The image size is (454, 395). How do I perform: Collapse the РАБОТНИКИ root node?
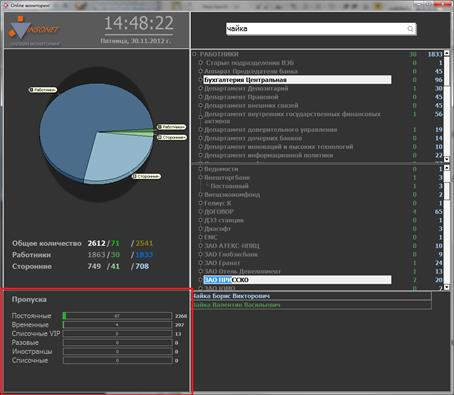coord(195,54)
